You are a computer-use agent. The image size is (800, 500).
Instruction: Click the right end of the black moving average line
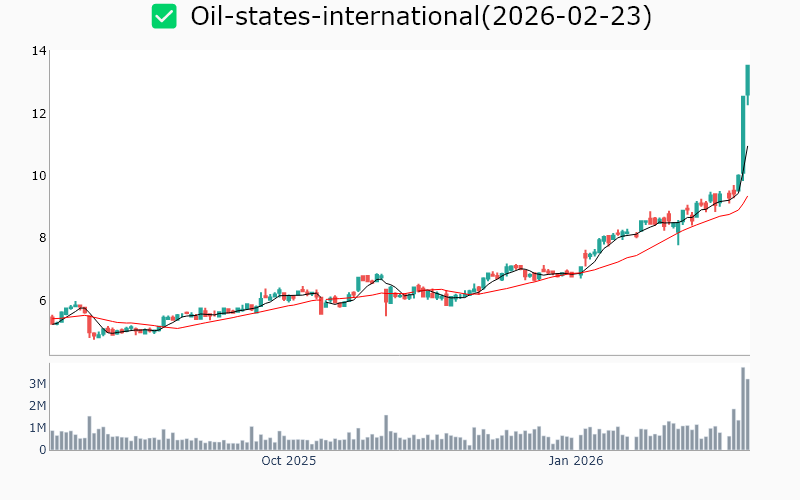[x=747, y=147]
